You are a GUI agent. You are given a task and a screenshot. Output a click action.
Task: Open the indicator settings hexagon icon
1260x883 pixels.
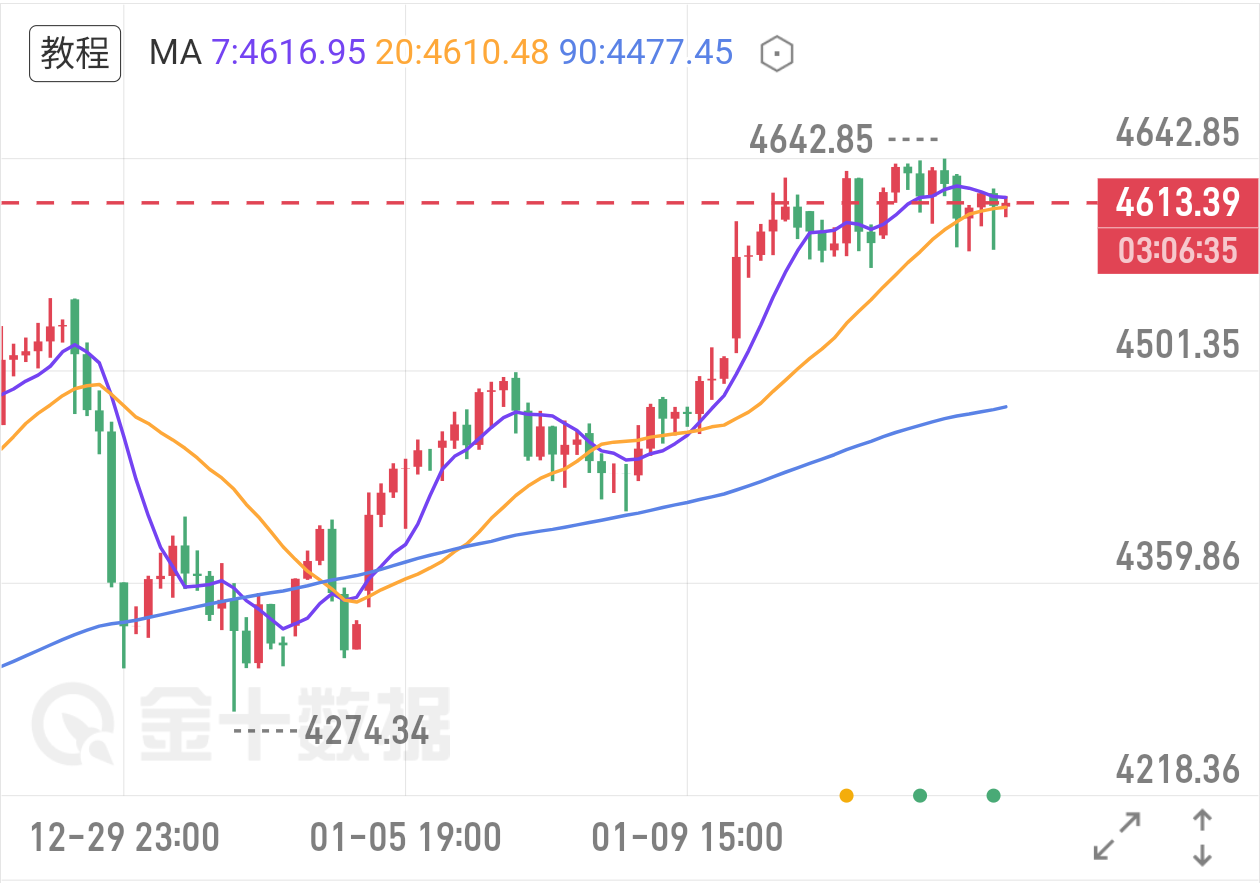[775, 52]
